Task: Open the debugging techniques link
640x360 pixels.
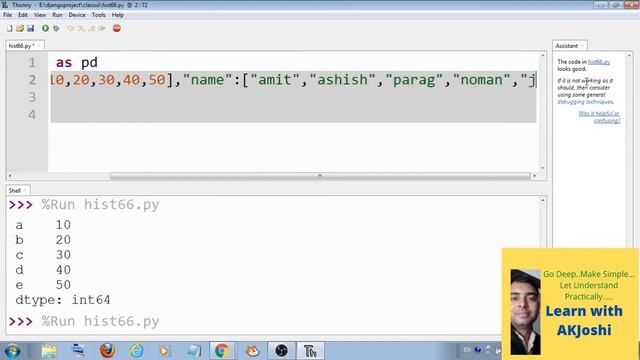Action: 585,102
